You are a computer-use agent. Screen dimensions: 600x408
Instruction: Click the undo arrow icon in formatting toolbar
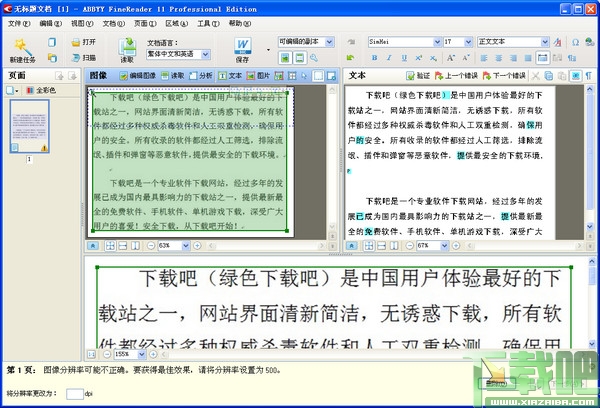tap(351, 58)
